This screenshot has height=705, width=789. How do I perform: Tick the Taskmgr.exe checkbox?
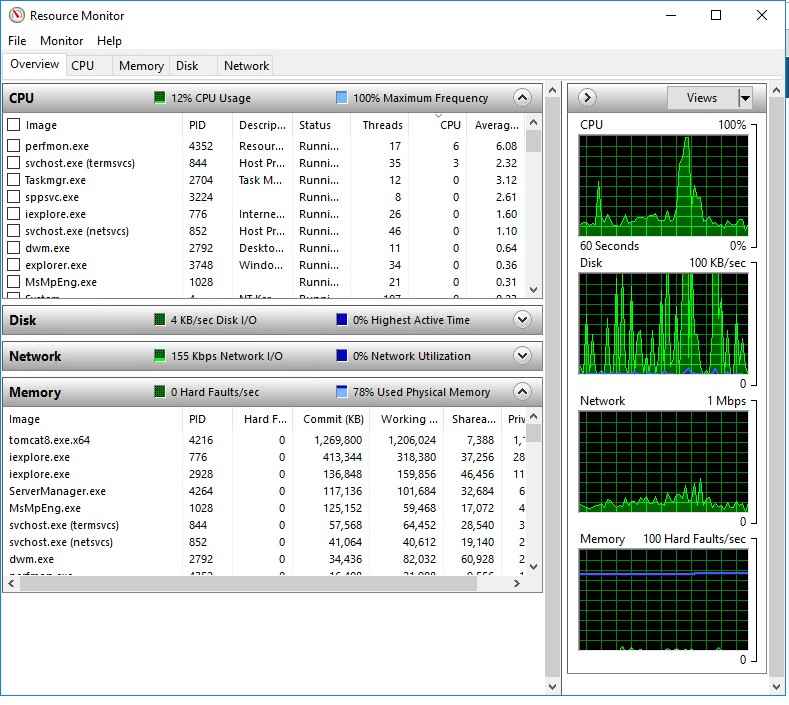coord(14,180)
